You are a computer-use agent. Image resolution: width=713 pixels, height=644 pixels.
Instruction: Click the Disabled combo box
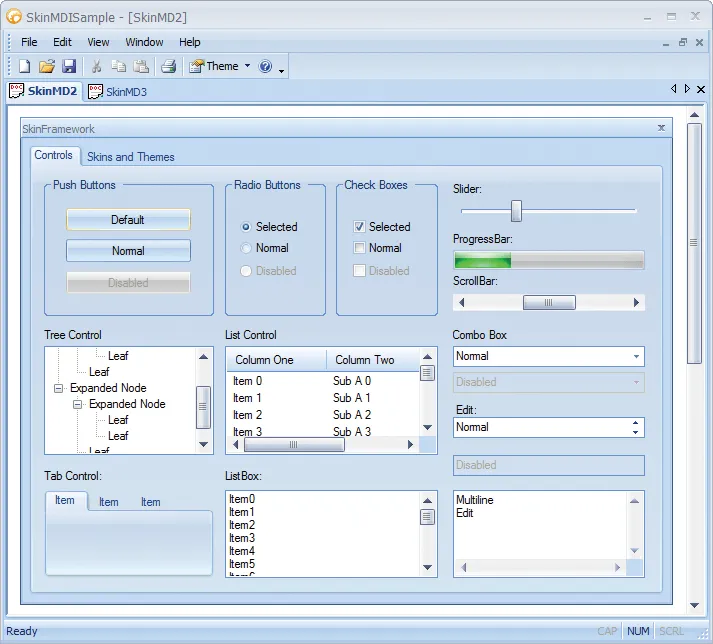548,382
